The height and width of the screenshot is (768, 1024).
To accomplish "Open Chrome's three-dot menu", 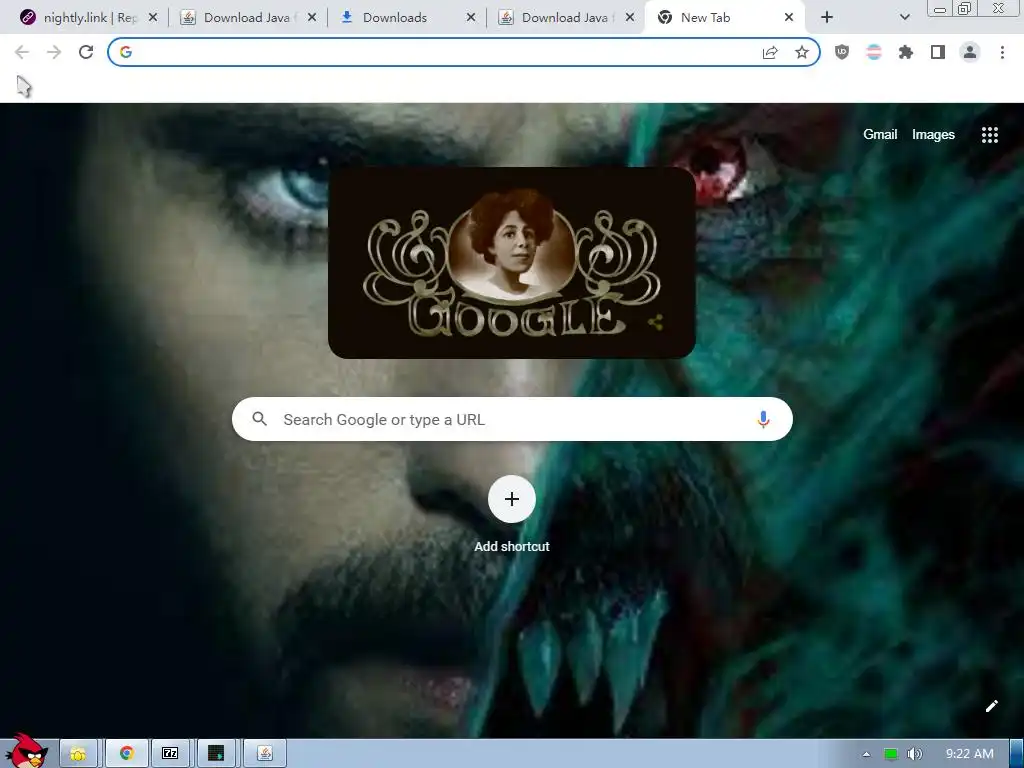I will 1002,52.
